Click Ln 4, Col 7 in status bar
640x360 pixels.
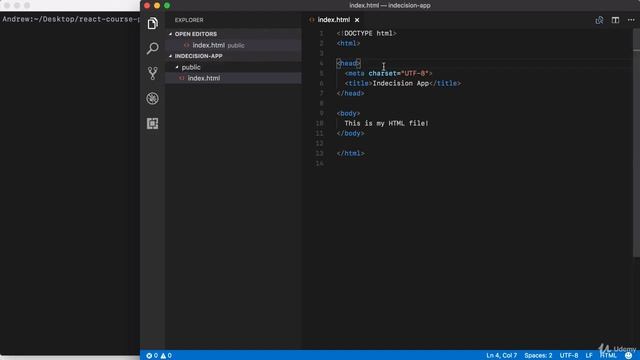coord(501,356)
